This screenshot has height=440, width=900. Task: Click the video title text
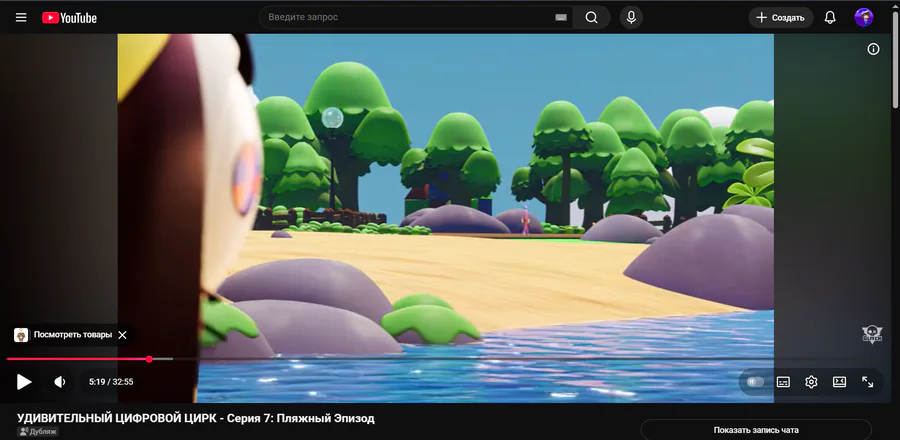196,418
